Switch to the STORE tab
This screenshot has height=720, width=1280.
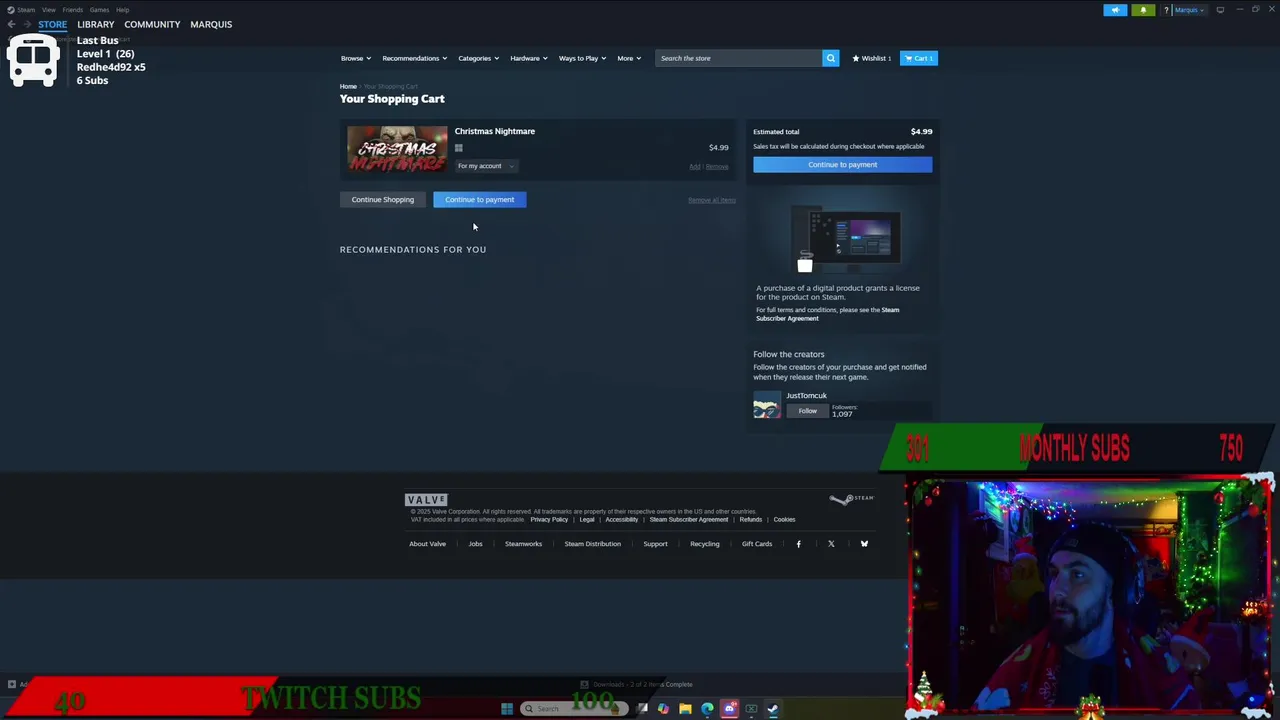(52, 24)
